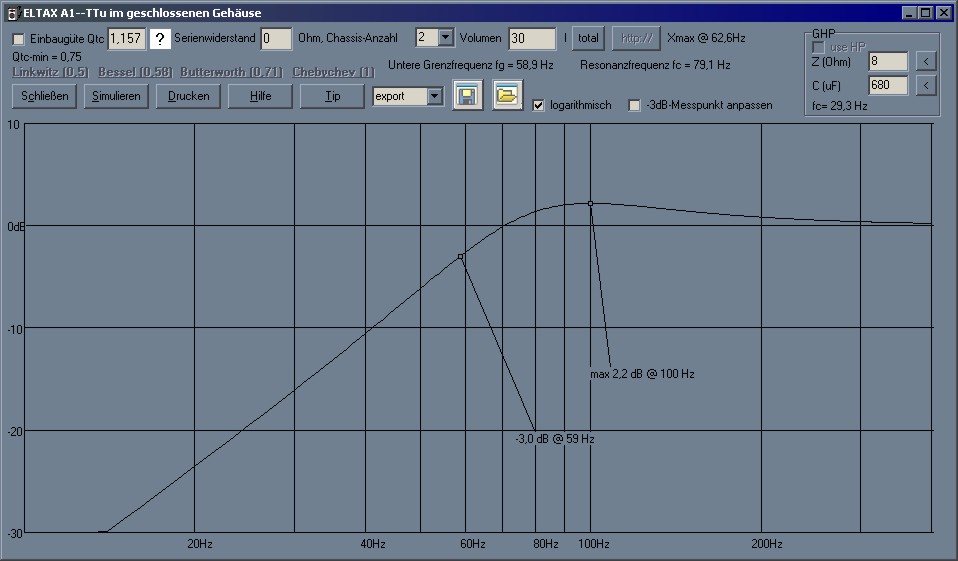Click the Schließen button
This screenshot has height=561, width=958.
[45, 96]
